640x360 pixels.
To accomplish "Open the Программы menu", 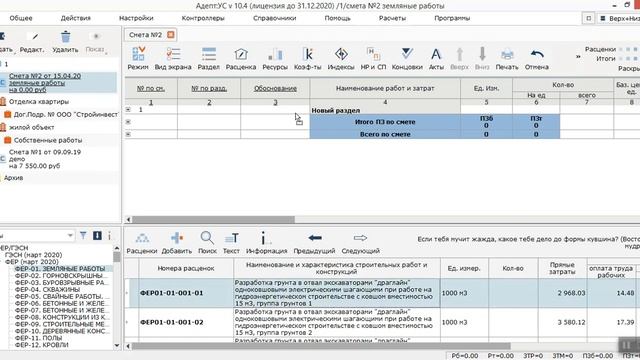I will coord(452,18).
